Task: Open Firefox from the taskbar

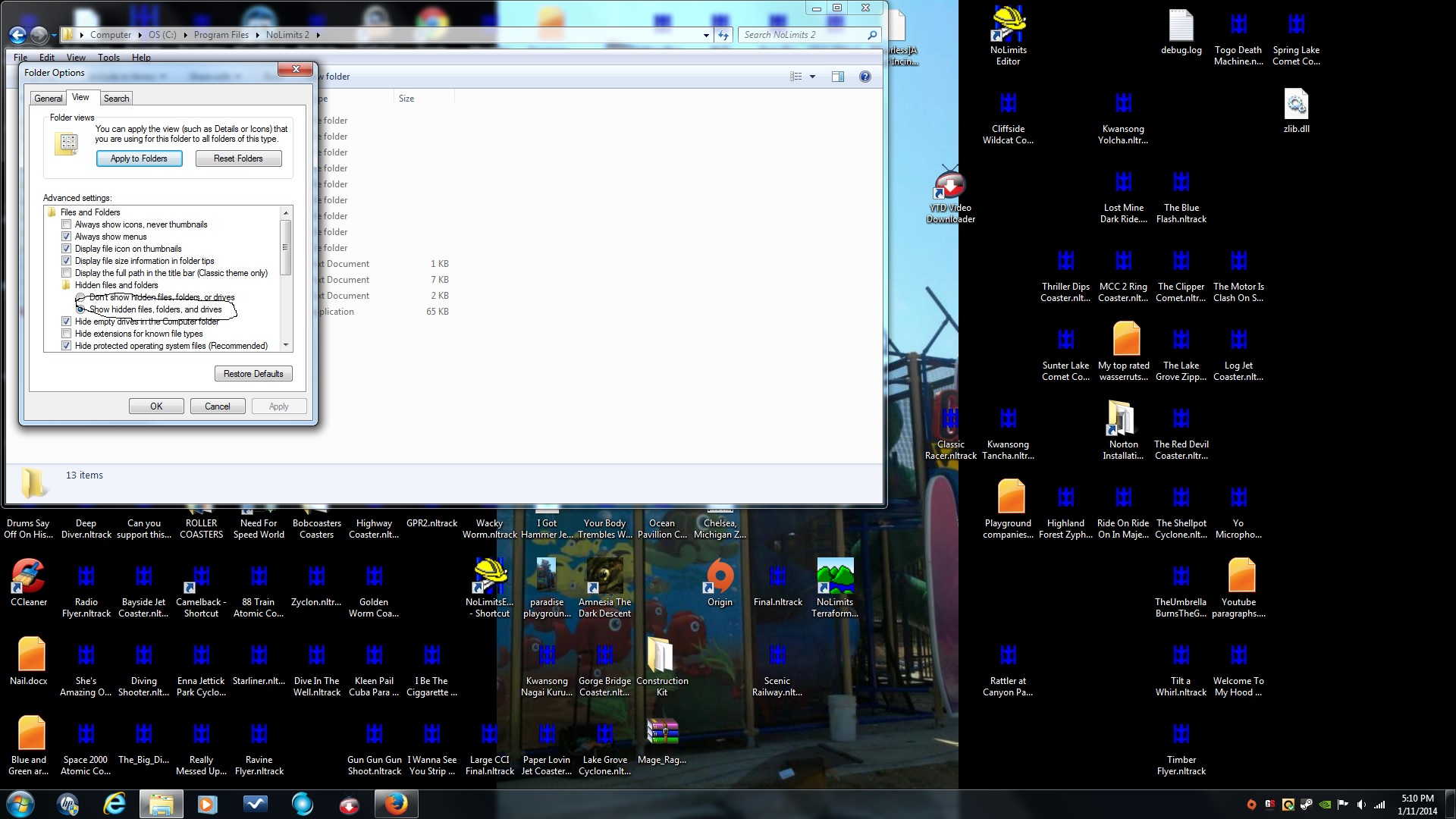Action: point(396,804)
